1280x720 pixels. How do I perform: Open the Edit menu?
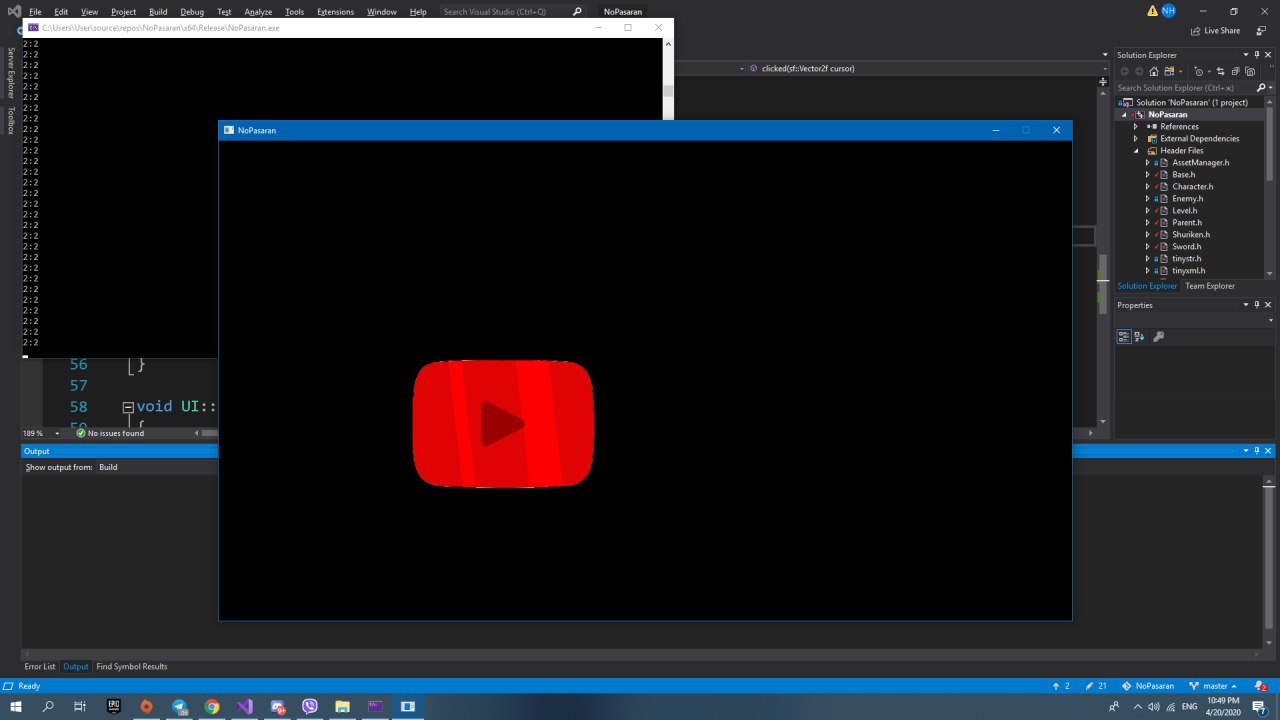[61, 12]
